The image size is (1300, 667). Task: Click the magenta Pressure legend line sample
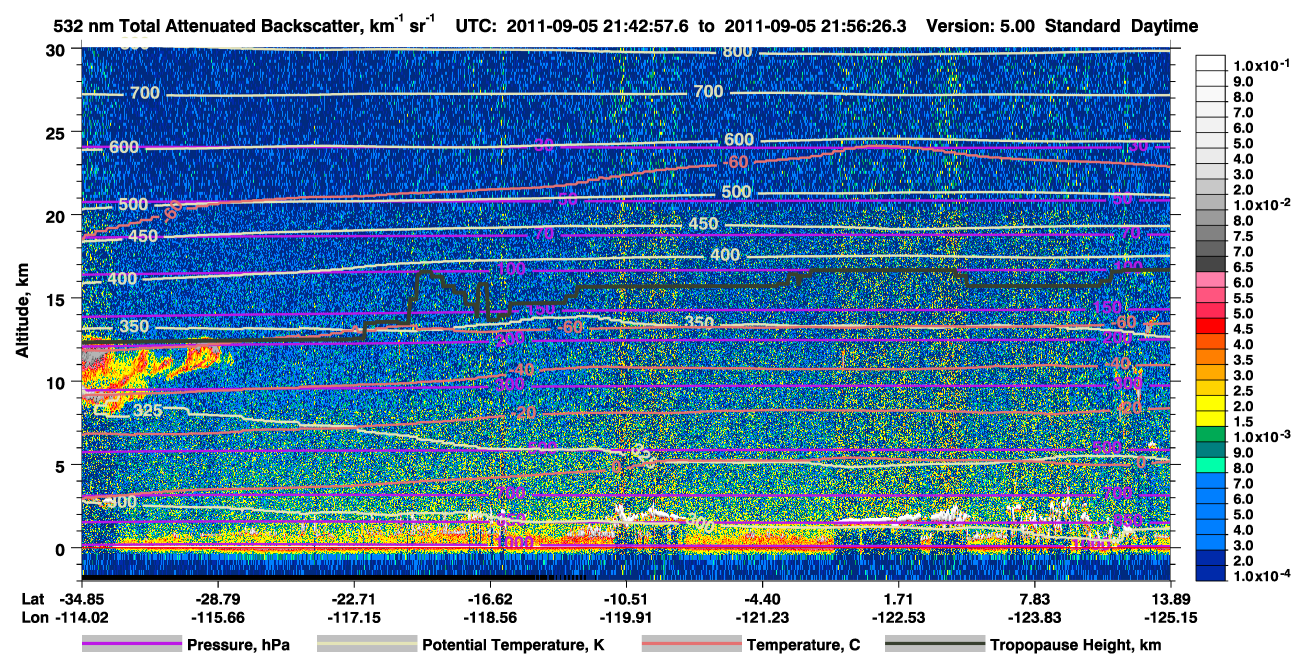click(x=130, y=645)
